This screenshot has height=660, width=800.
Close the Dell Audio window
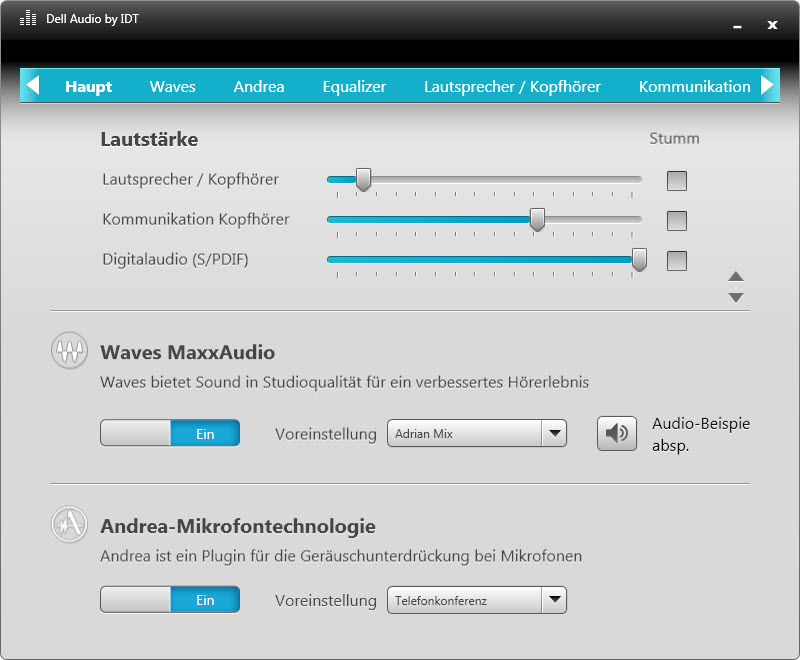(x=772, y=25)
